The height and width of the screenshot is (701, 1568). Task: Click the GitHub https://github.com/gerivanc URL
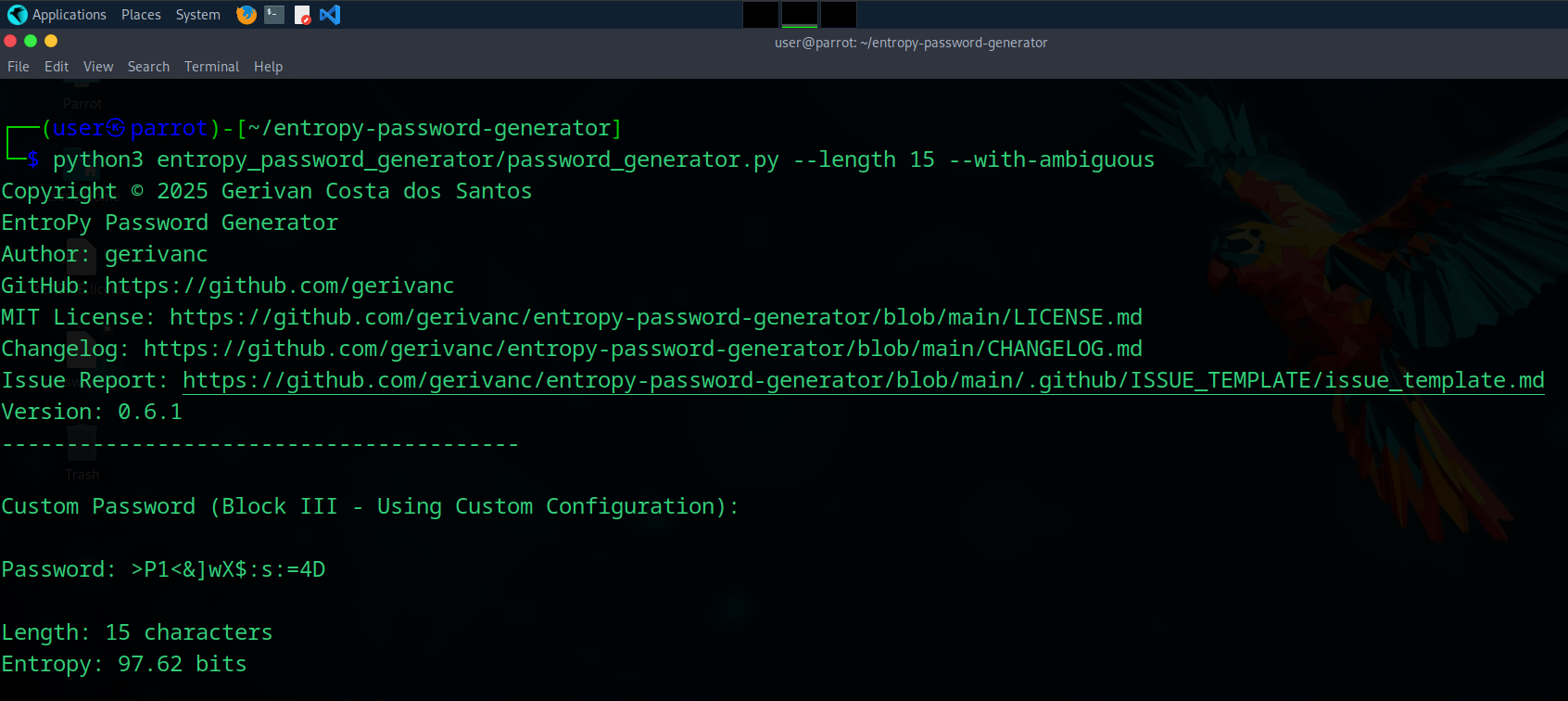pyautogui.click(x=280, y=286)
